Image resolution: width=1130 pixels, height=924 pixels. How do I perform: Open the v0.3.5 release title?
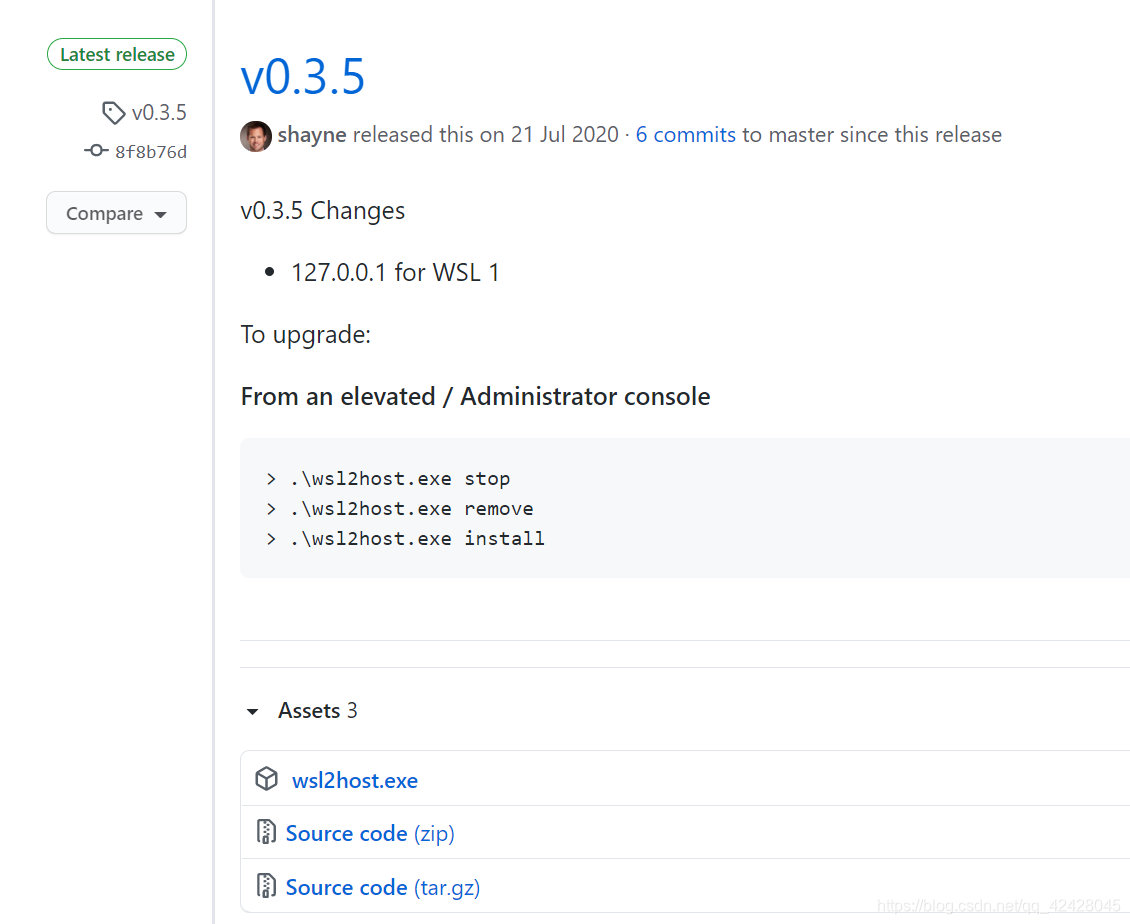click(303, 76)
